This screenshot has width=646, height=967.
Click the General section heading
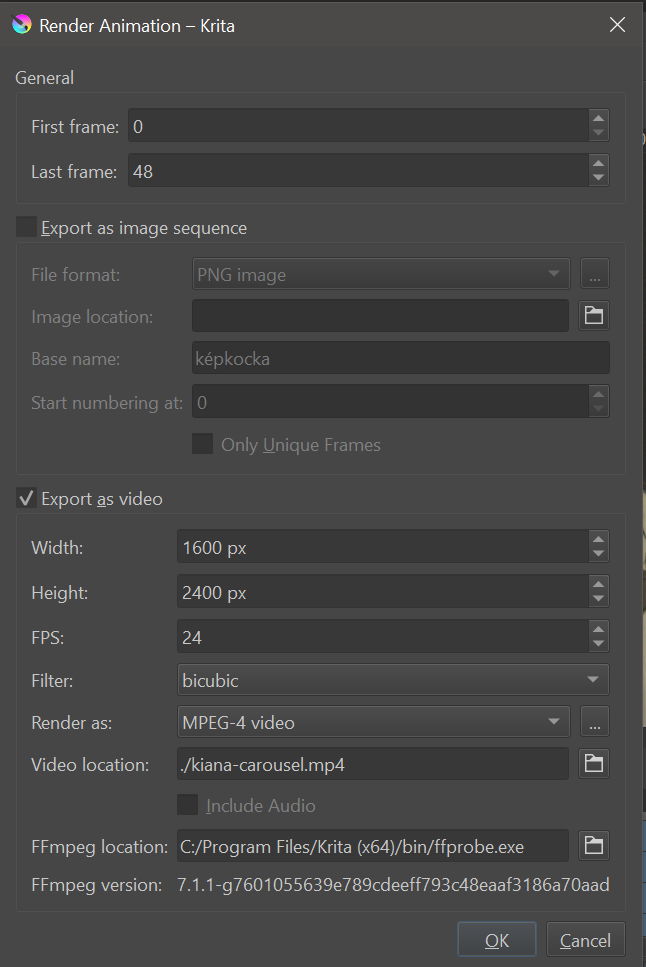[44, 78]
